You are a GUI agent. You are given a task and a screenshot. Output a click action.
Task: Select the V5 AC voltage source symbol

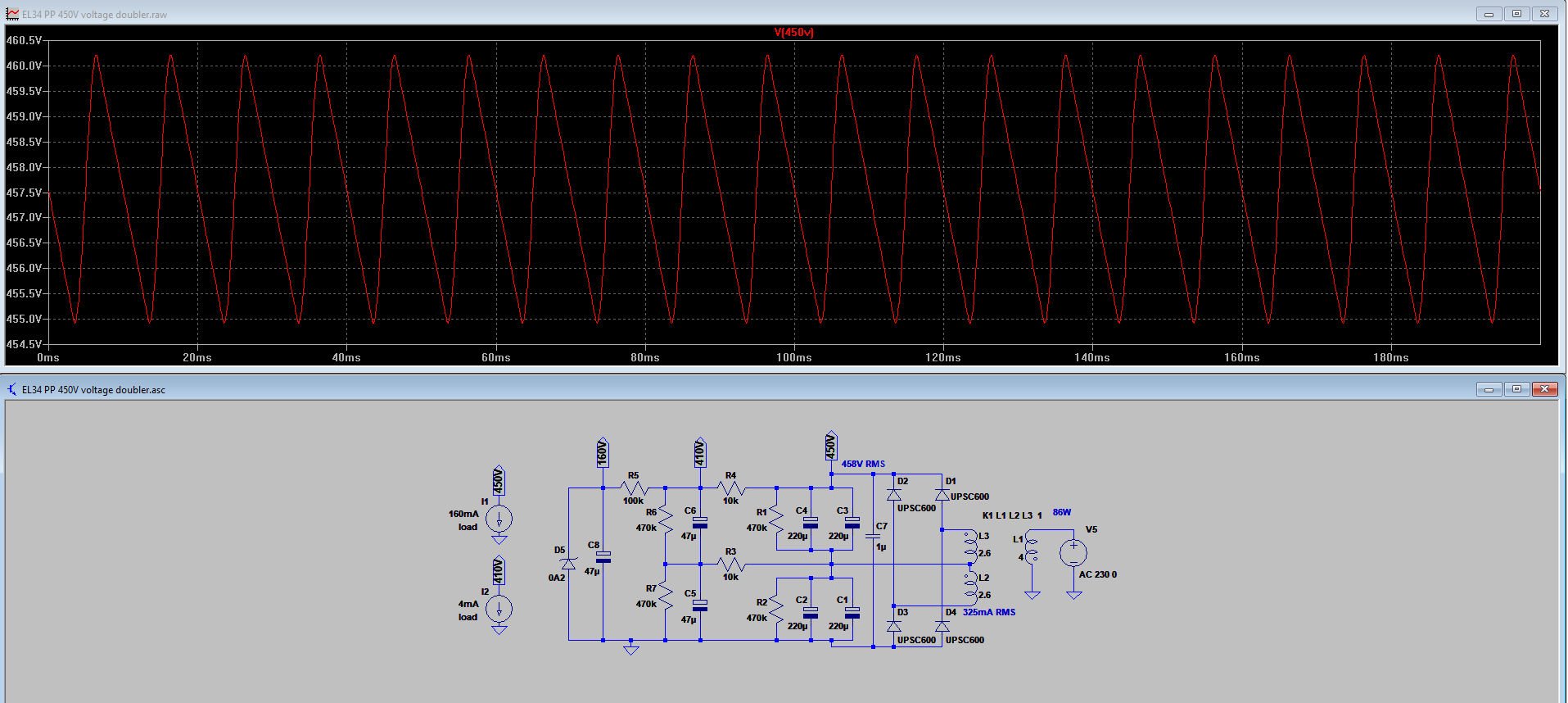[x=1073, y=552]
